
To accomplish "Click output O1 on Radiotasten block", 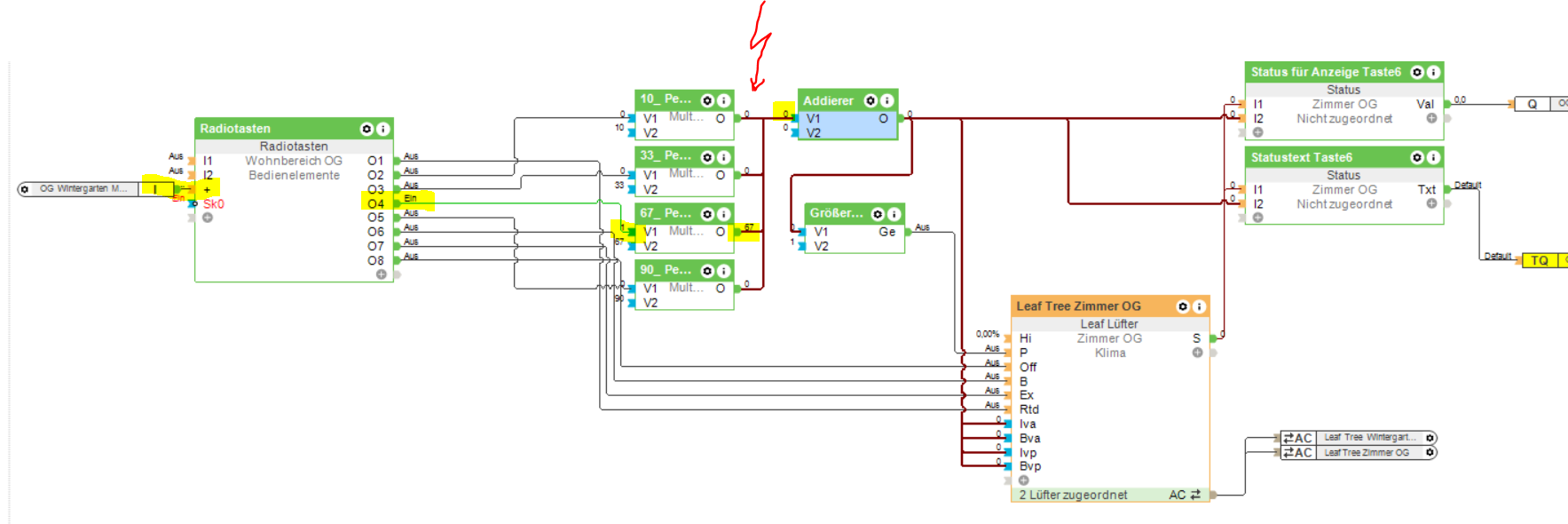I will (376, 161).
